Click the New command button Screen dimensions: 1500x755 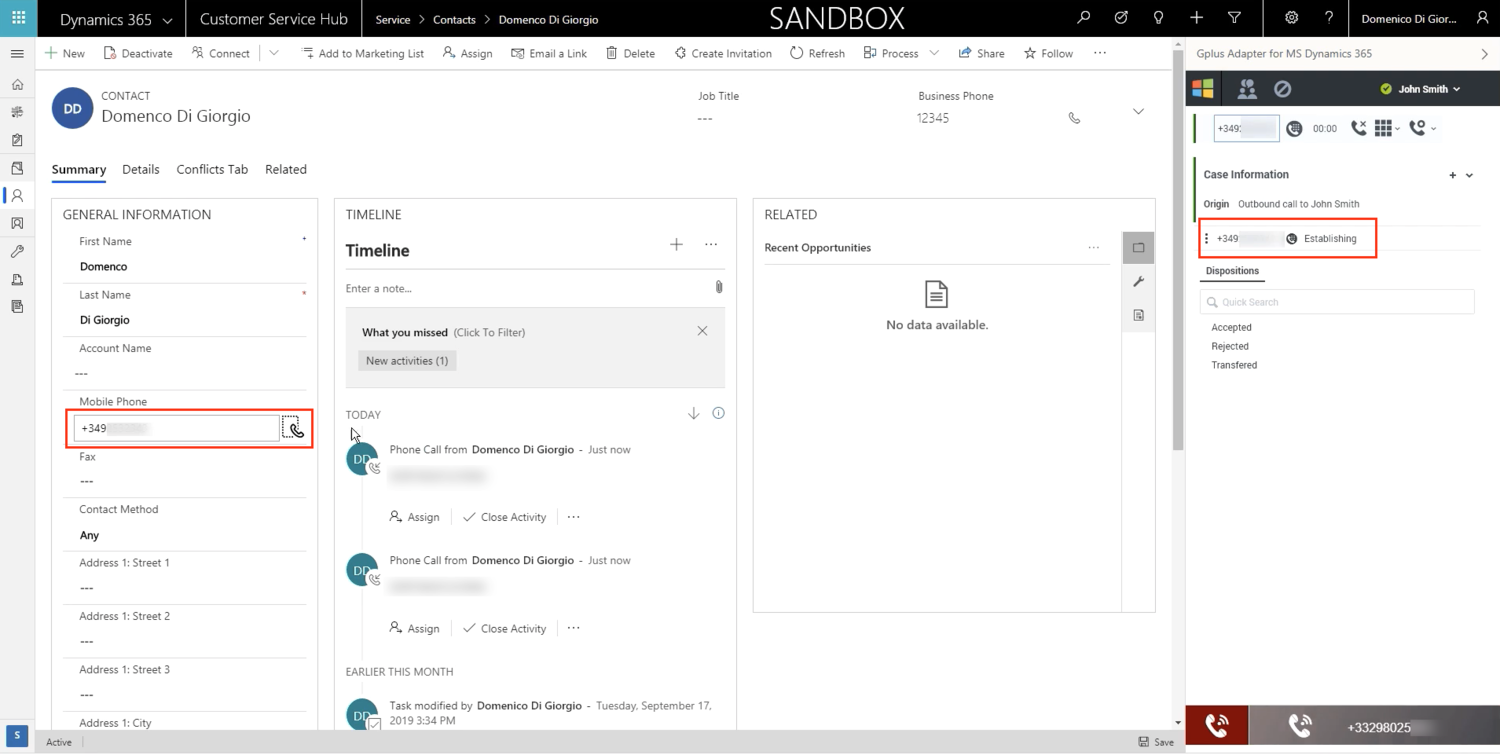65,53
